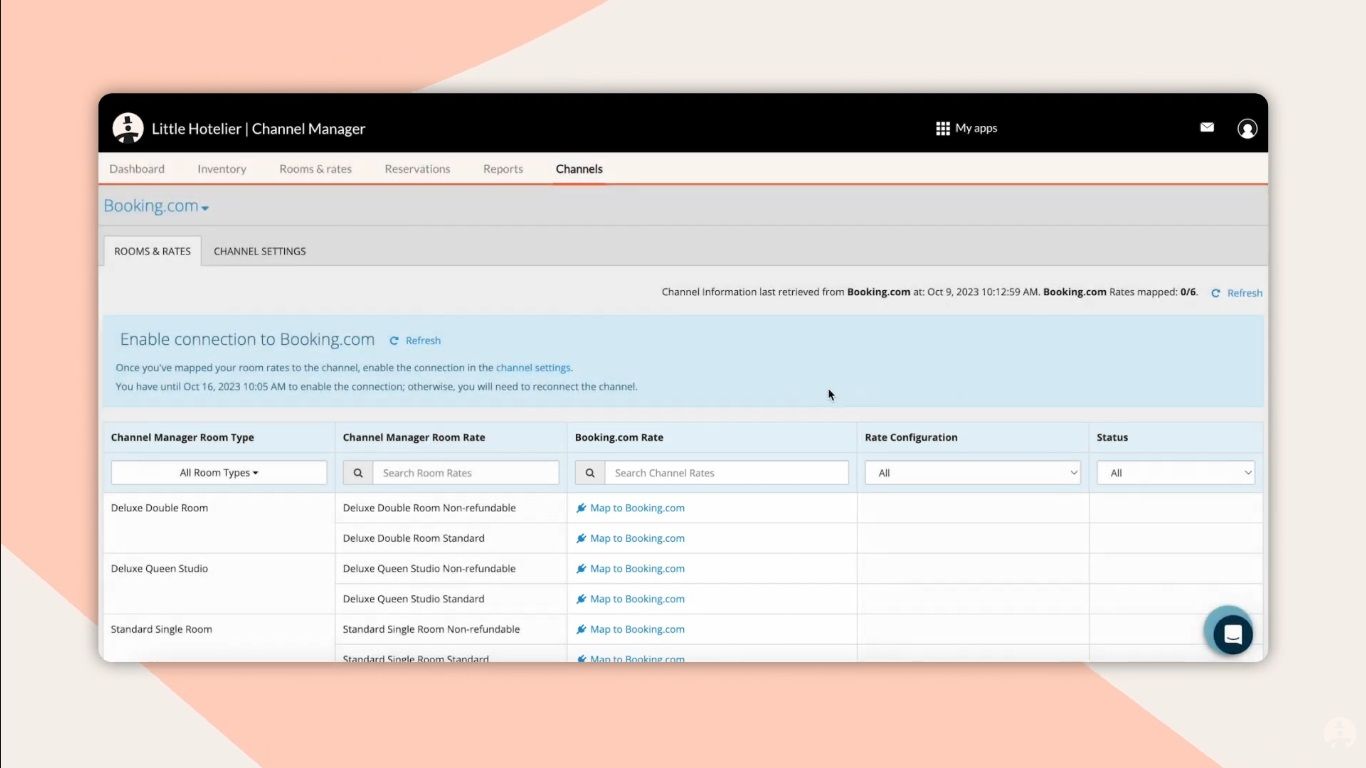Click the channel settings link in banner
Screen dimensions: 1366x768
[533, 367]
